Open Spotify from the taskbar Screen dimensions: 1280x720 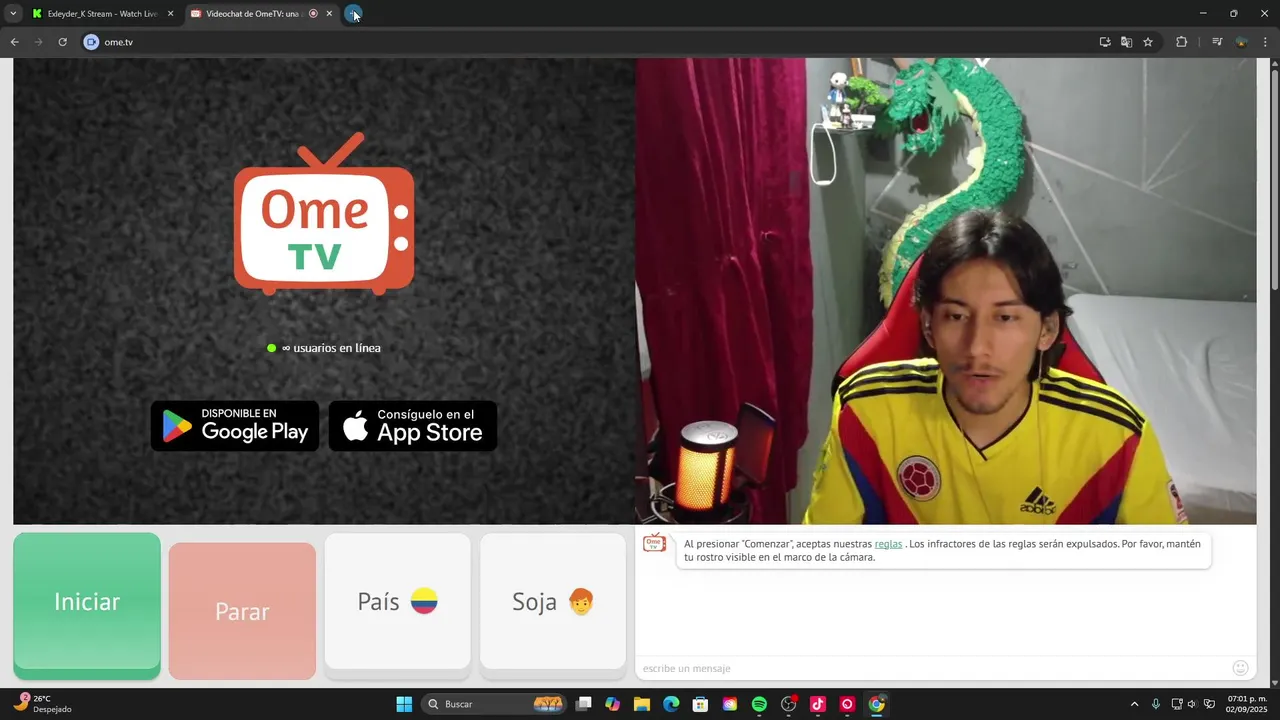click(x=759, y=704)
